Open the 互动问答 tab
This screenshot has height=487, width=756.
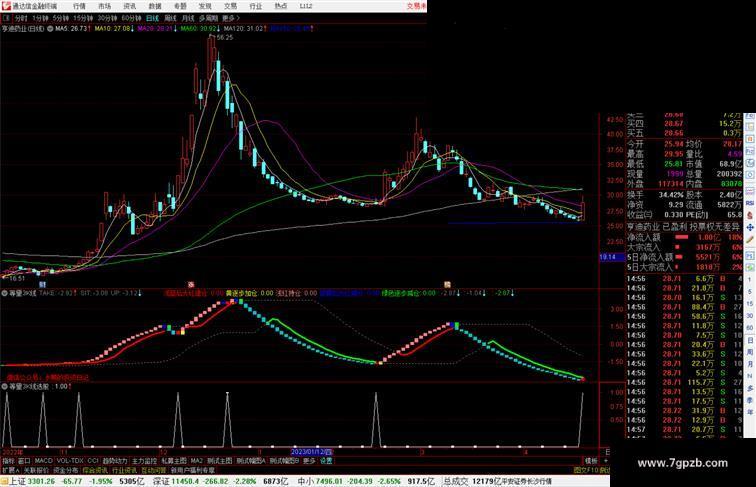153,470
